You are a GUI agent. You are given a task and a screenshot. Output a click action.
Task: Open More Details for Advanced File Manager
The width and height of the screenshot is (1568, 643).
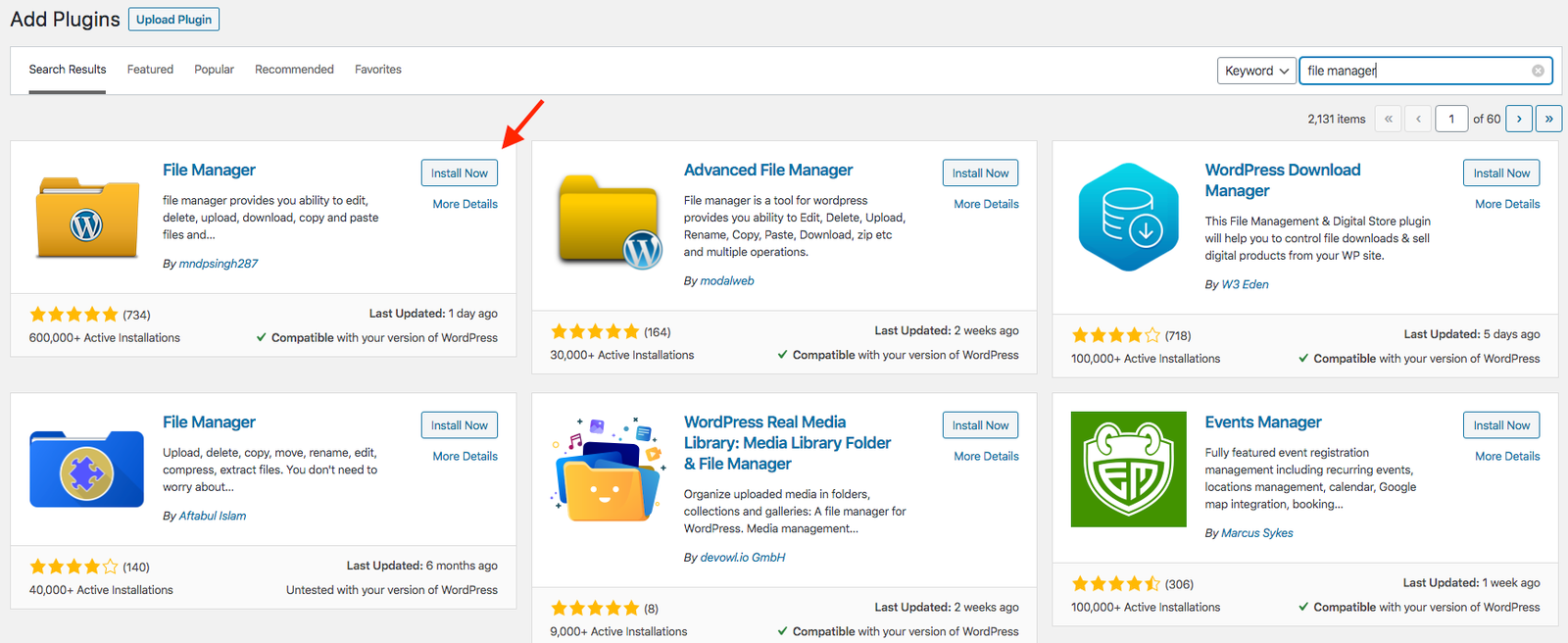[987, 204]
